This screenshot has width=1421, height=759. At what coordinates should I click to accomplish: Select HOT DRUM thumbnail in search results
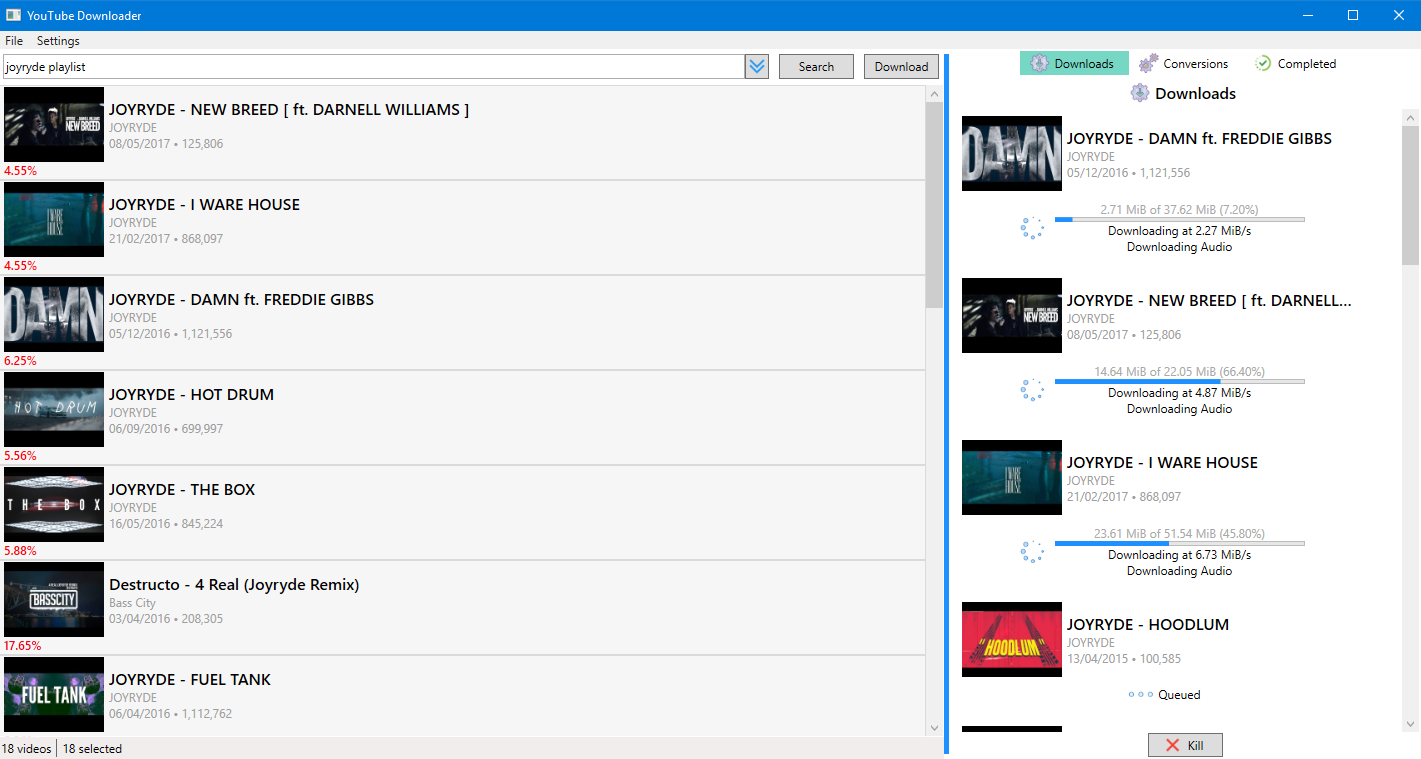click(x=54, y=409)
